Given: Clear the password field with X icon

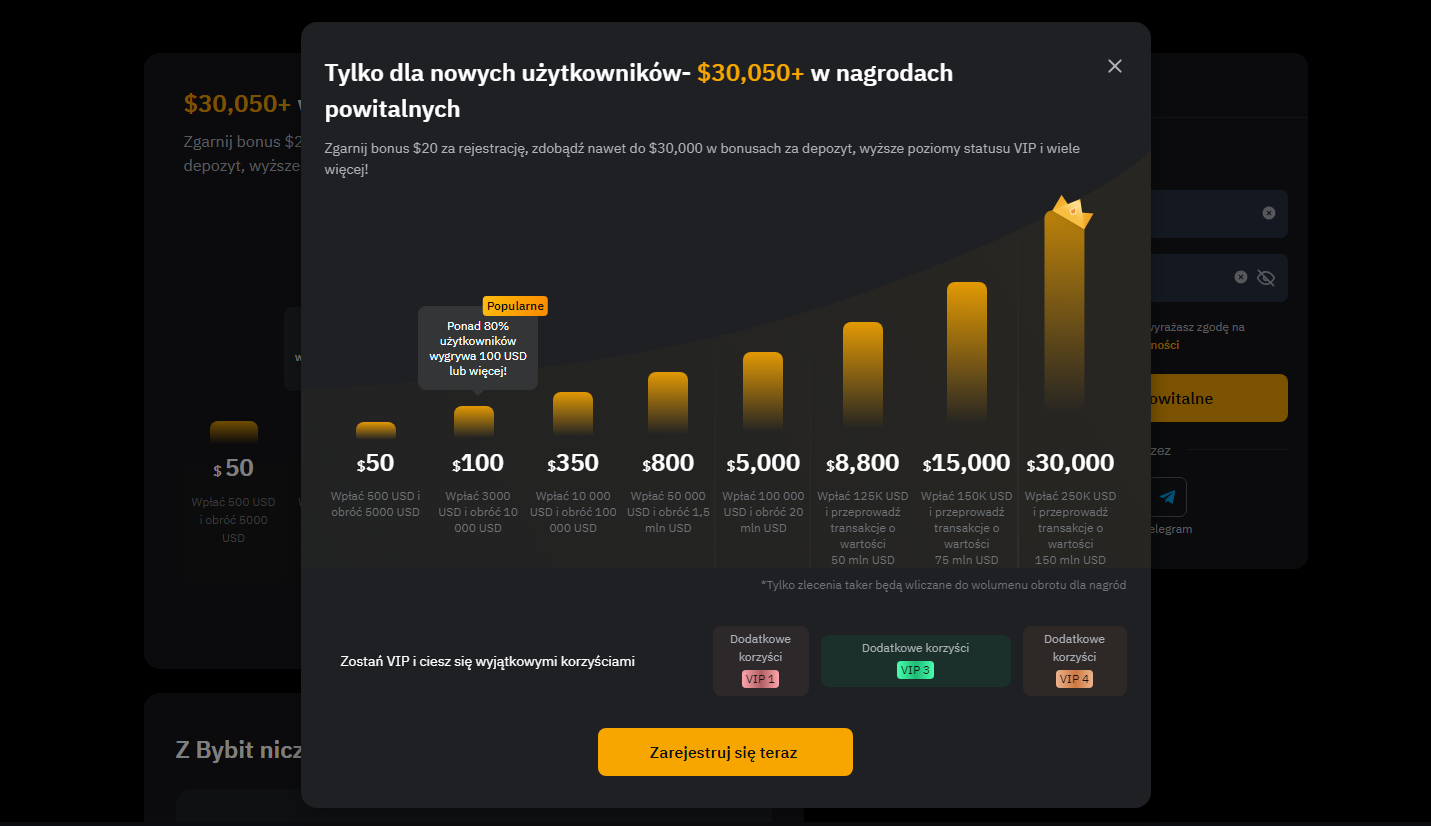Looking at the screenshot, I should pyautogui.click(x=1241, y=277).
